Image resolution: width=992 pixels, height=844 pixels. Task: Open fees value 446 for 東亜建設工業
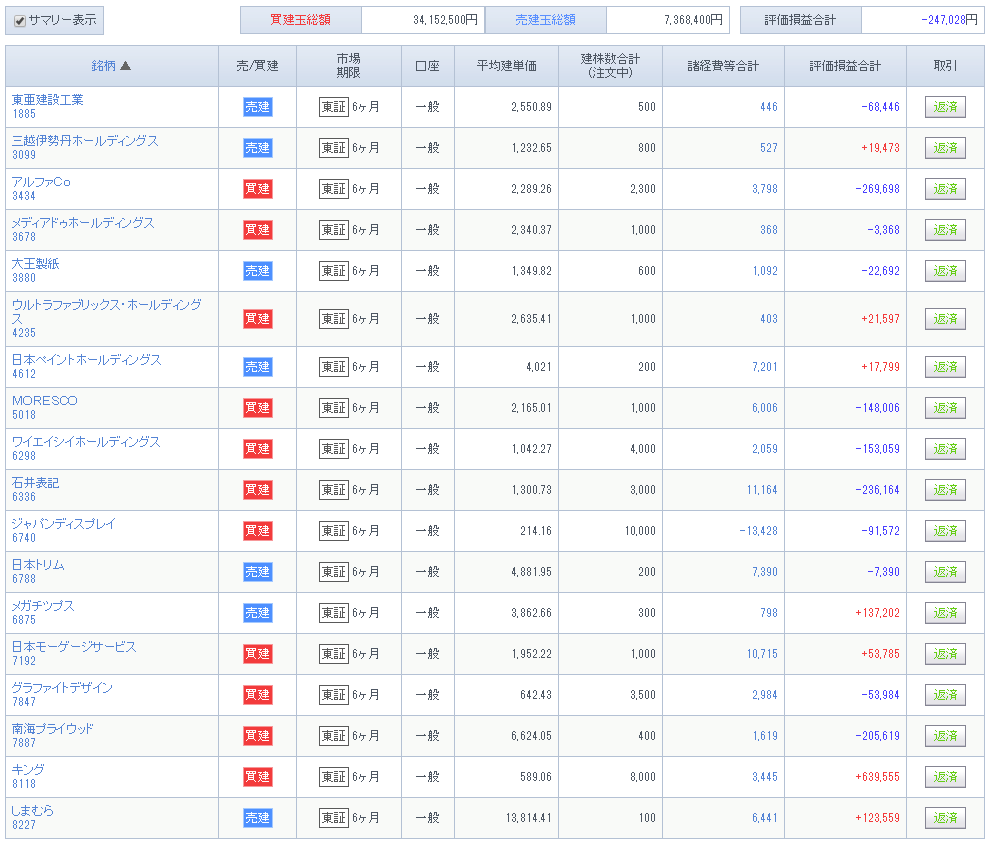(x=769, y=107)
